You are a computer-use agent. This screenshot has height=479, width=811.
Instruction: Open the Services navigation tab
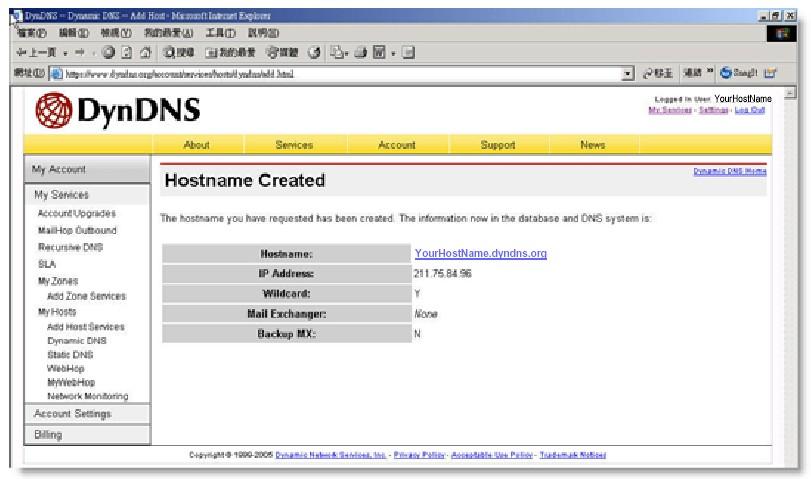click(x=294, y=145)
